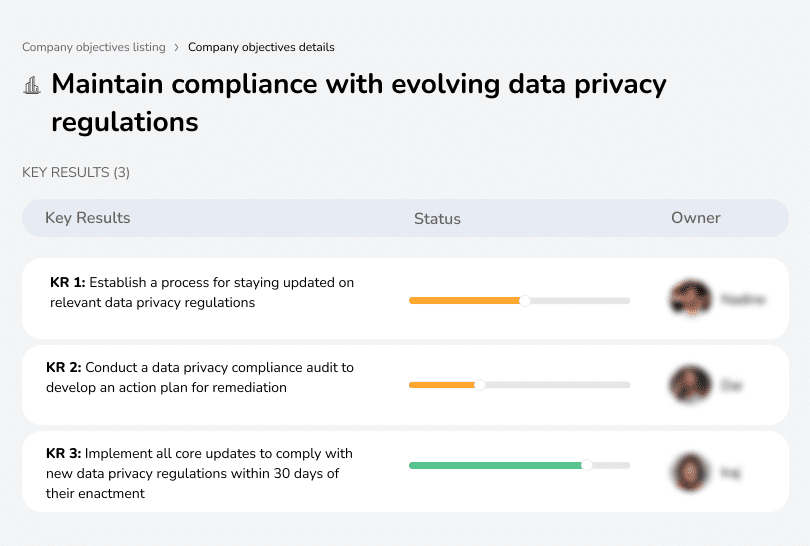
Task: Click KR 2 progress slider handle
Action: coord(480,385)
